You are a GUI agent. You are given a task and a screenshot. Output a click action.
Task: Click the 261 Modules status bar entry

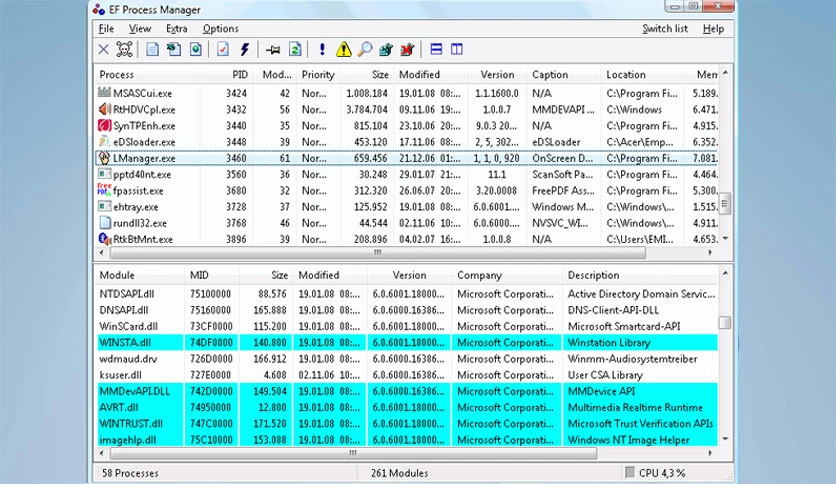(399, 473)
